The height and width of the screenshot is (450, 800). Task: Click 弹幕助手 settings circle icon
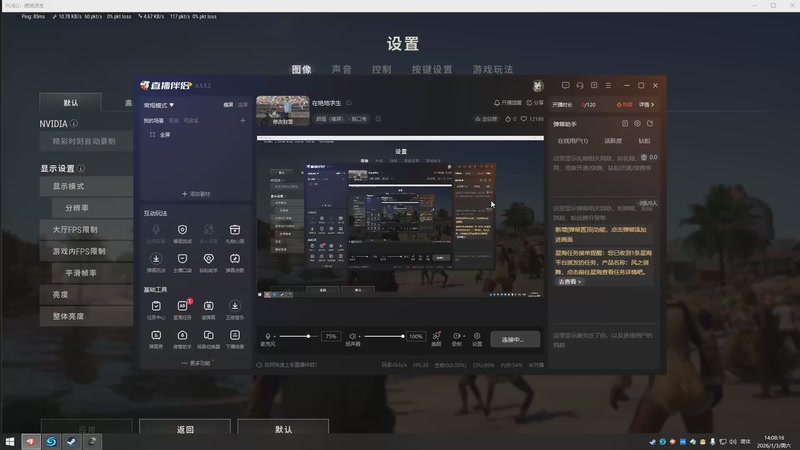tap(637, 123)
